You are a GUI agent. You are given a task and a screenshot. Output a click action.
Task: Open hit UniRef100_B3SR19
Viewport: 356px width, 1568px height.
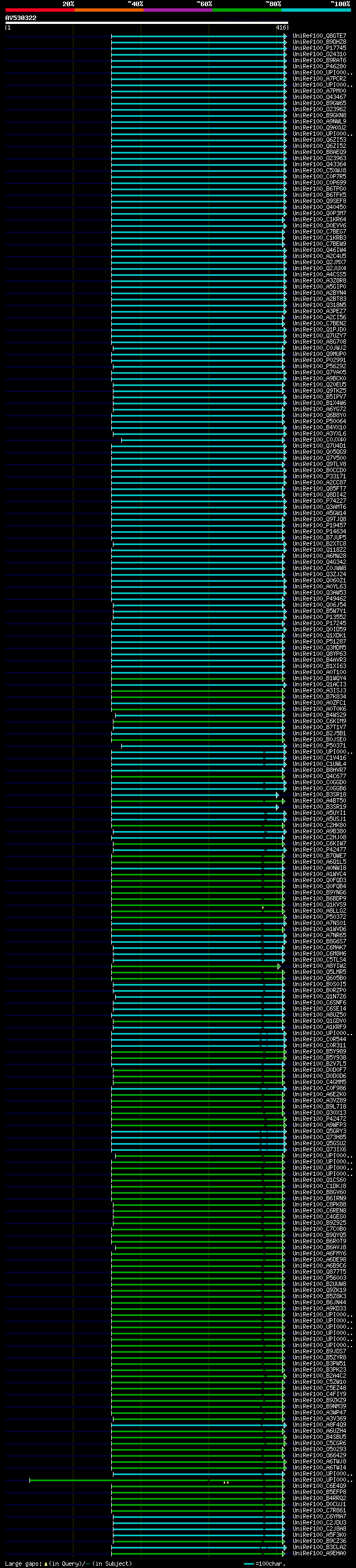tap(319, 807)
